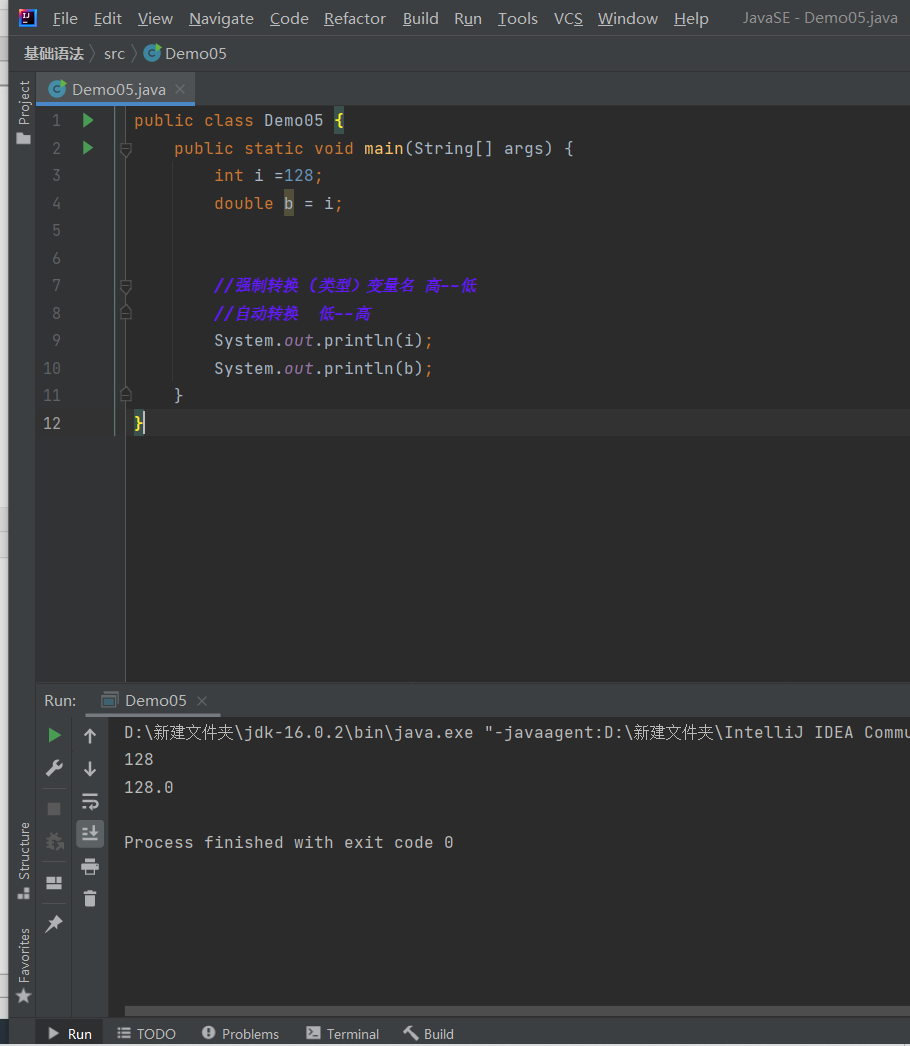Screen dimensions: 910x1046
Task: Open the View menu
Action: pos(155,19)
